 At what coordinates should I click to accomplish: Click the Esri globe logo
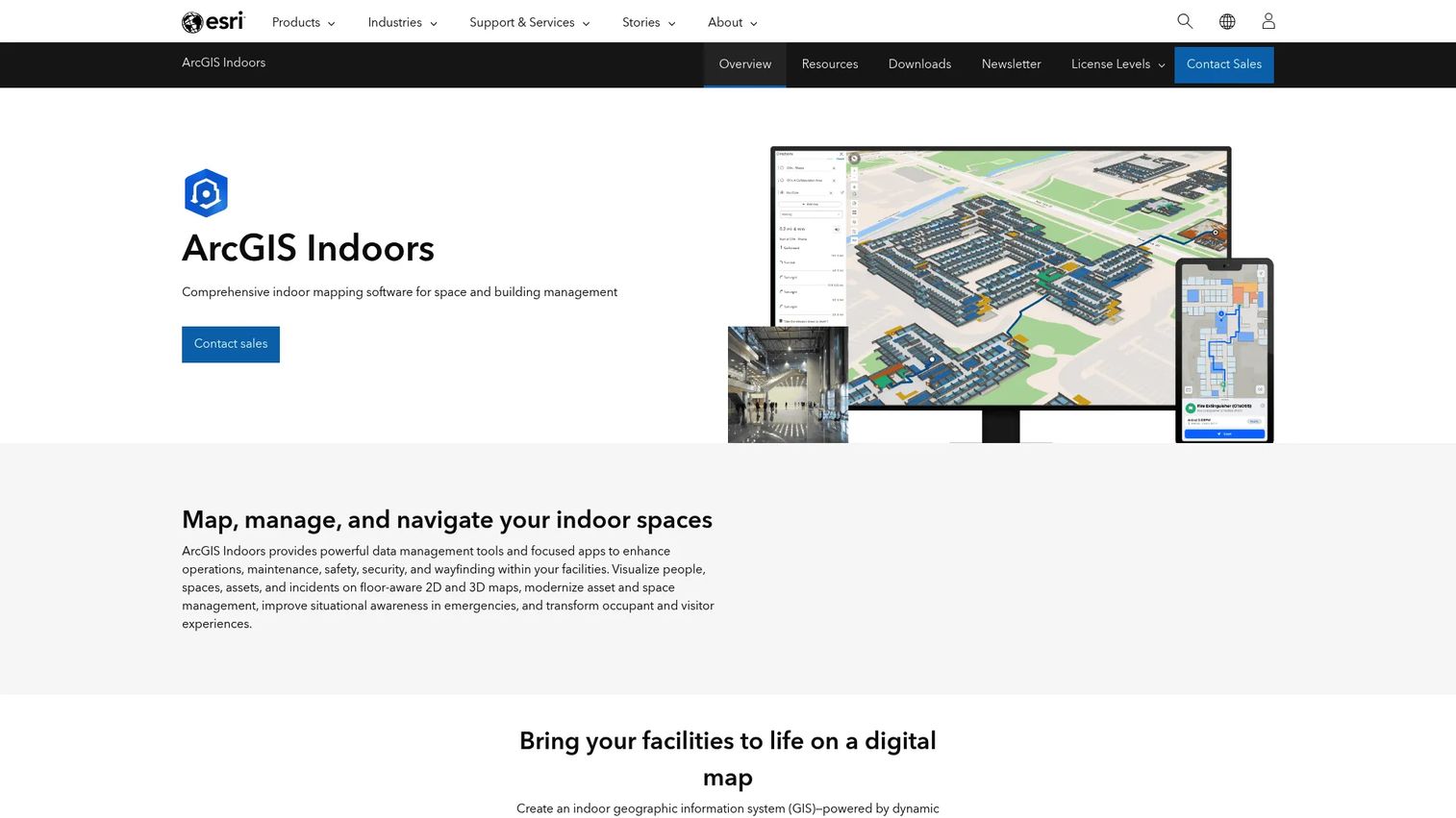[x=213, y=21]
